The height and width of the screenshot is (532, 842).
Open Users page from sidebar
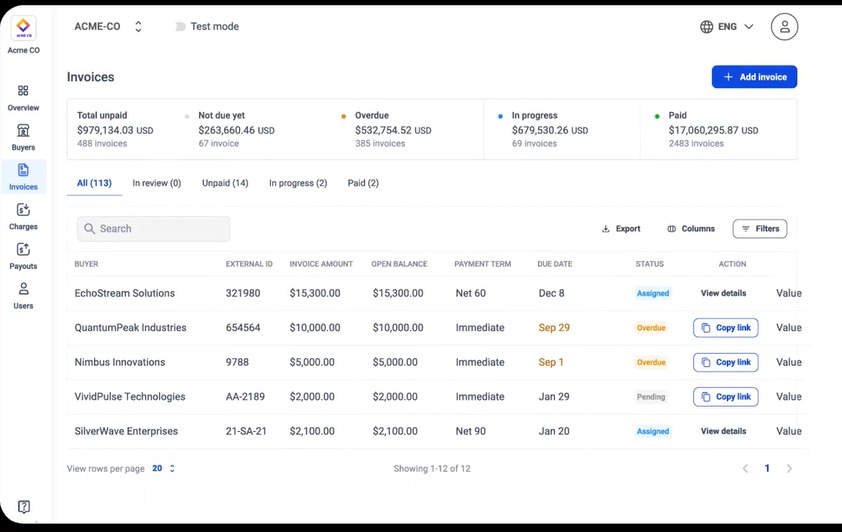click(x=23, y=295)
